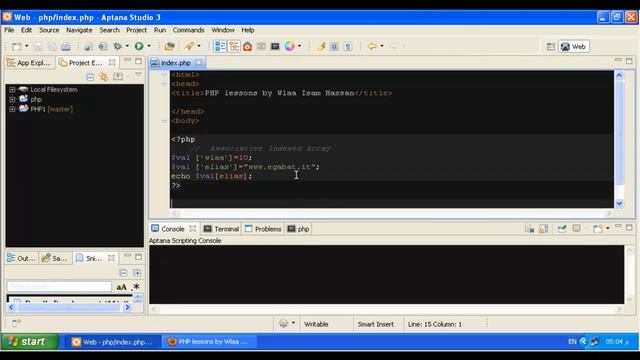Click the Back navigation yellow arrow

tap(372, 46)
